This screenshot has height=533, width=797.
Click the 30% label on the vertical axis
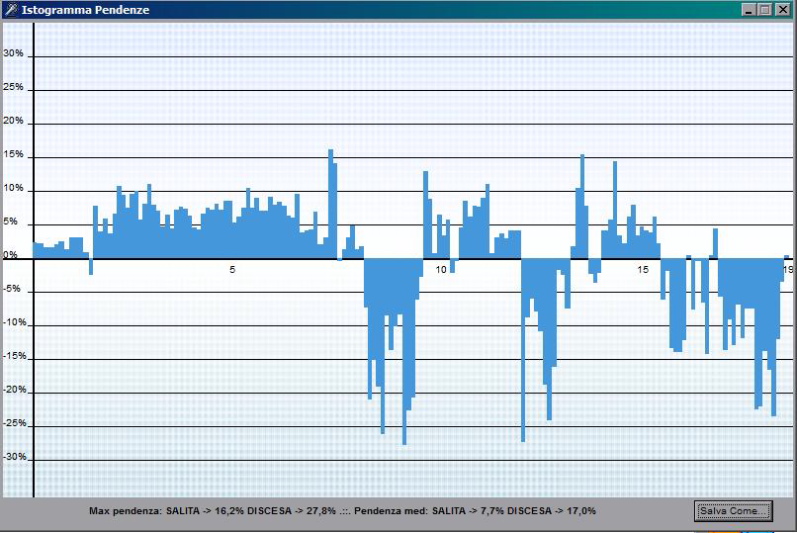(14, 54)
